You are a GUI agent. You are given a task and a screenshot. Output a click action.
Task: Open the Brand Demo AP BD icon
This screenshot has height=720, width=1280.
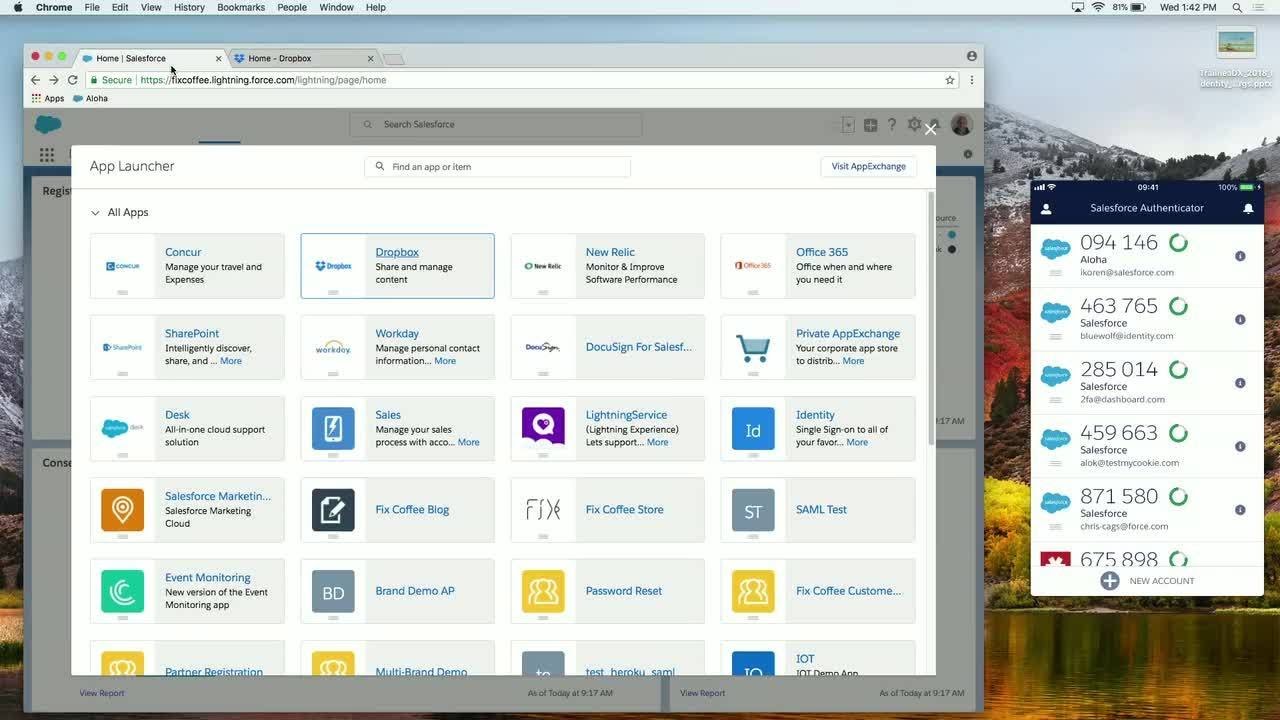[x=333, y=590]
